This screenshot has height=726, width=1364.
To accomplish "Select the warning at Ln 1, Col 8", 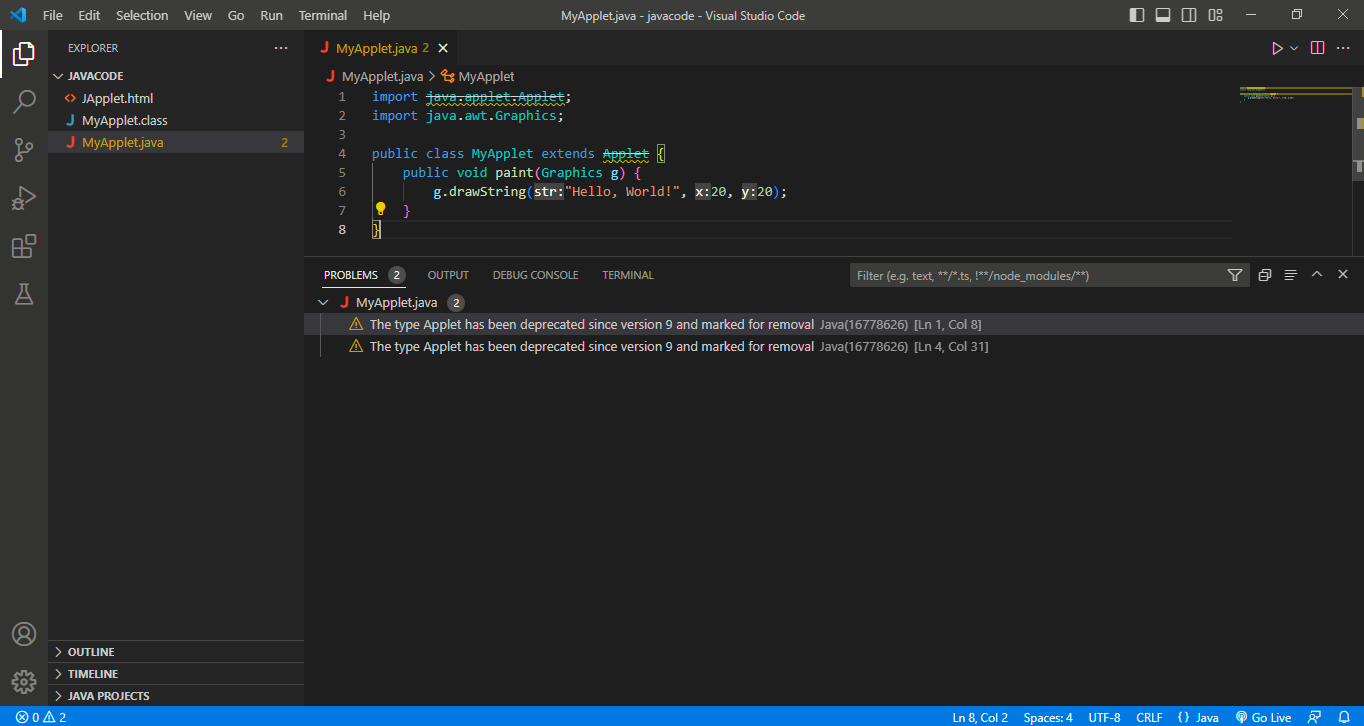I will tap(833, 324).
